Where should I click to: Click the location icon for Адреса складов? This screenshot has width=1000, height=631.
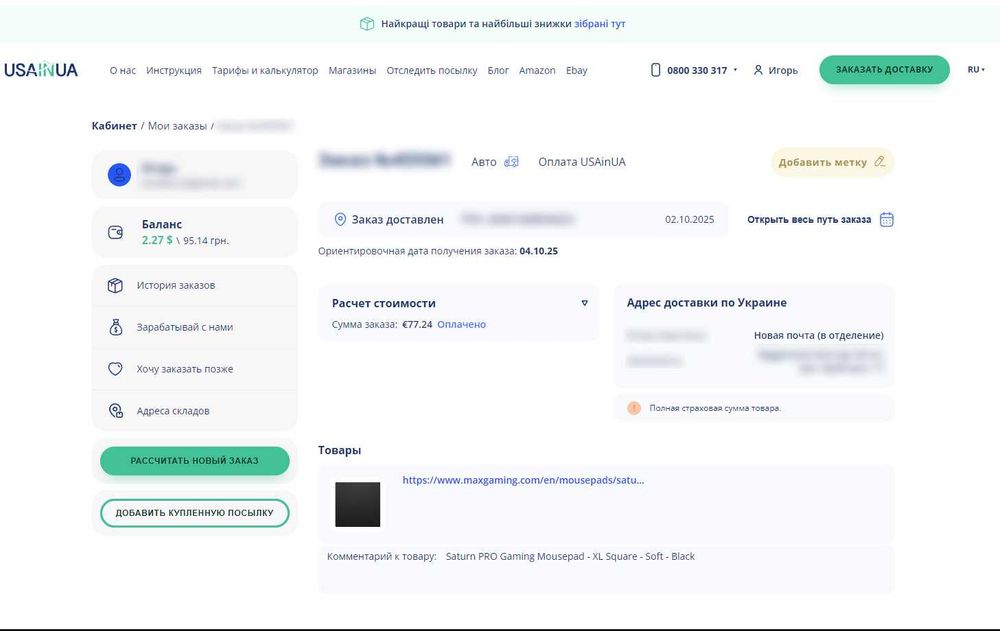tap(115, 411)
